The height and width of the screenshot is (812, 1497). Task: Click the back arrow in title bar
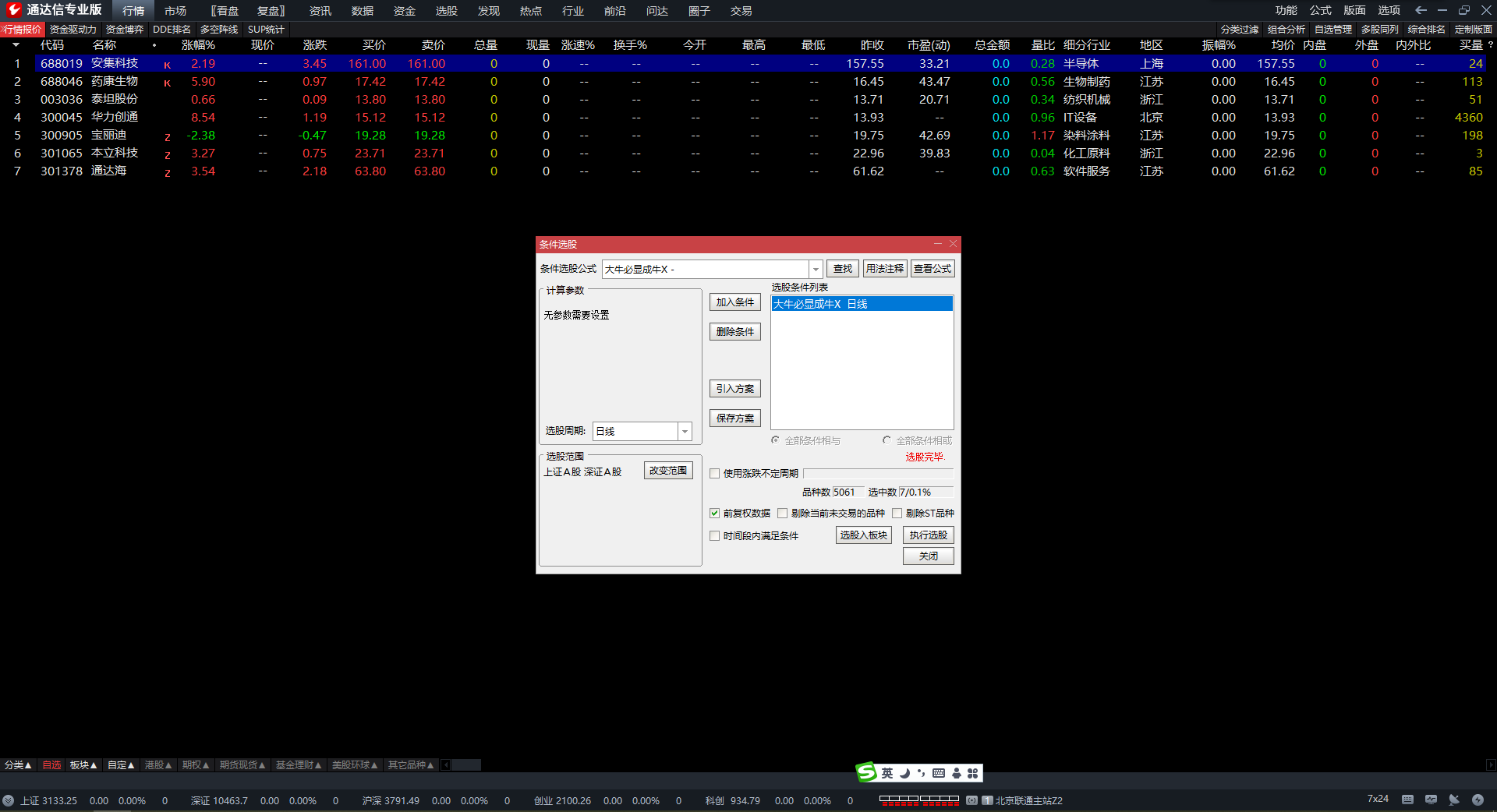(x=1421, y=10)
